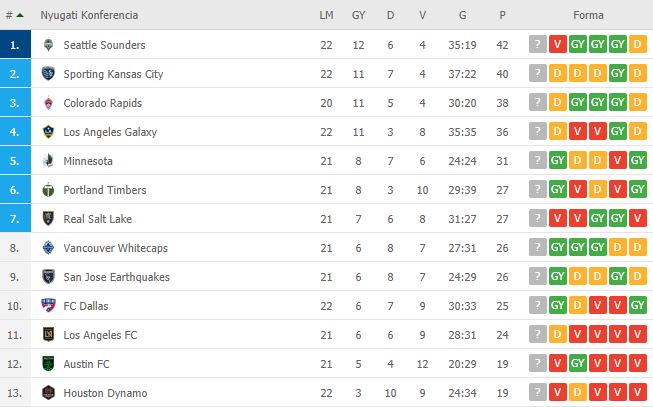Image resolution: width=653 pixels, height=407 pixels.
Task: Click the LM matches played header
Action: pos(326,16)
